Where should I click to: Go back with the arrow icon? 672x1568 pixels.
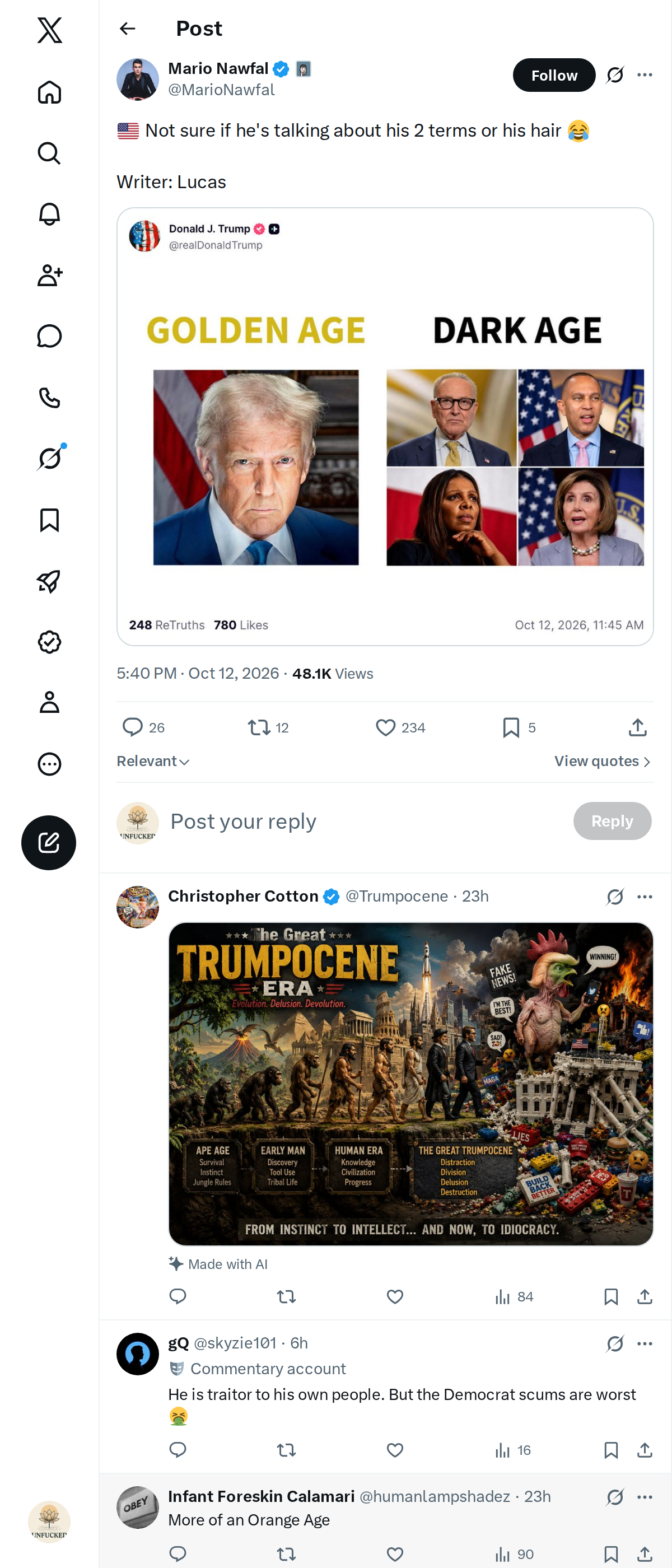[x=127, y=29]
